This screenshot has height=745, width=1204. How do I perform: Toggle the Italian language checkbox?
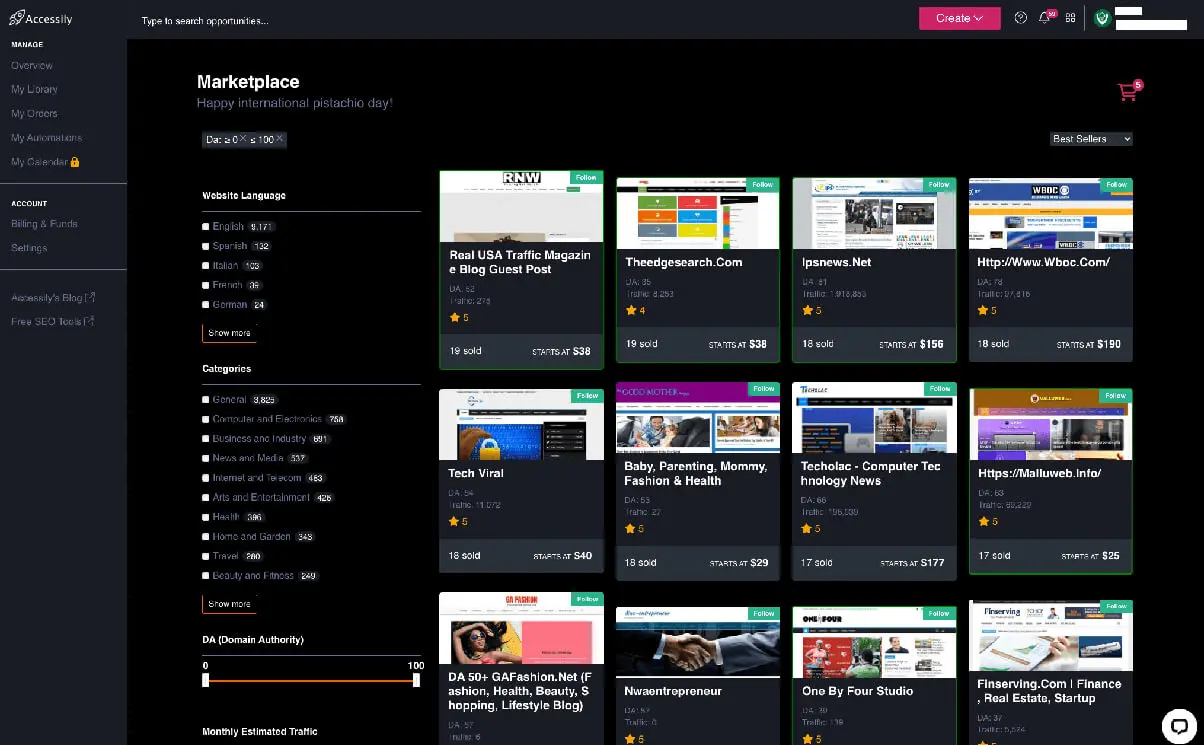pyautogui.click(x=206, y=266)
